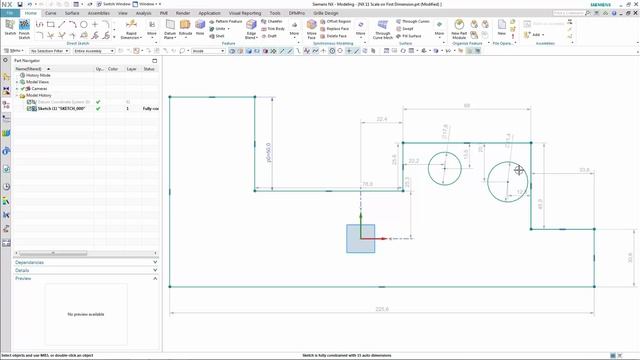Open the File menu tab

click(x=9, y=13)
